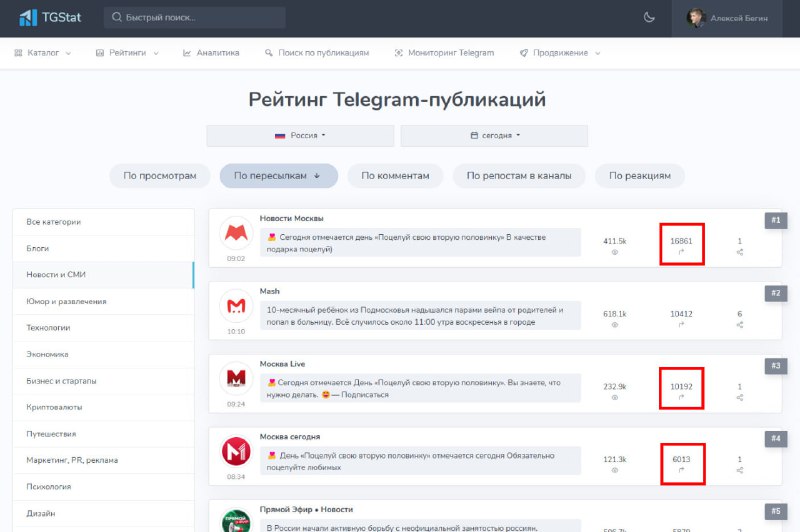
Task: Sort By По репостам в каналы
Action: coord(519,175)
